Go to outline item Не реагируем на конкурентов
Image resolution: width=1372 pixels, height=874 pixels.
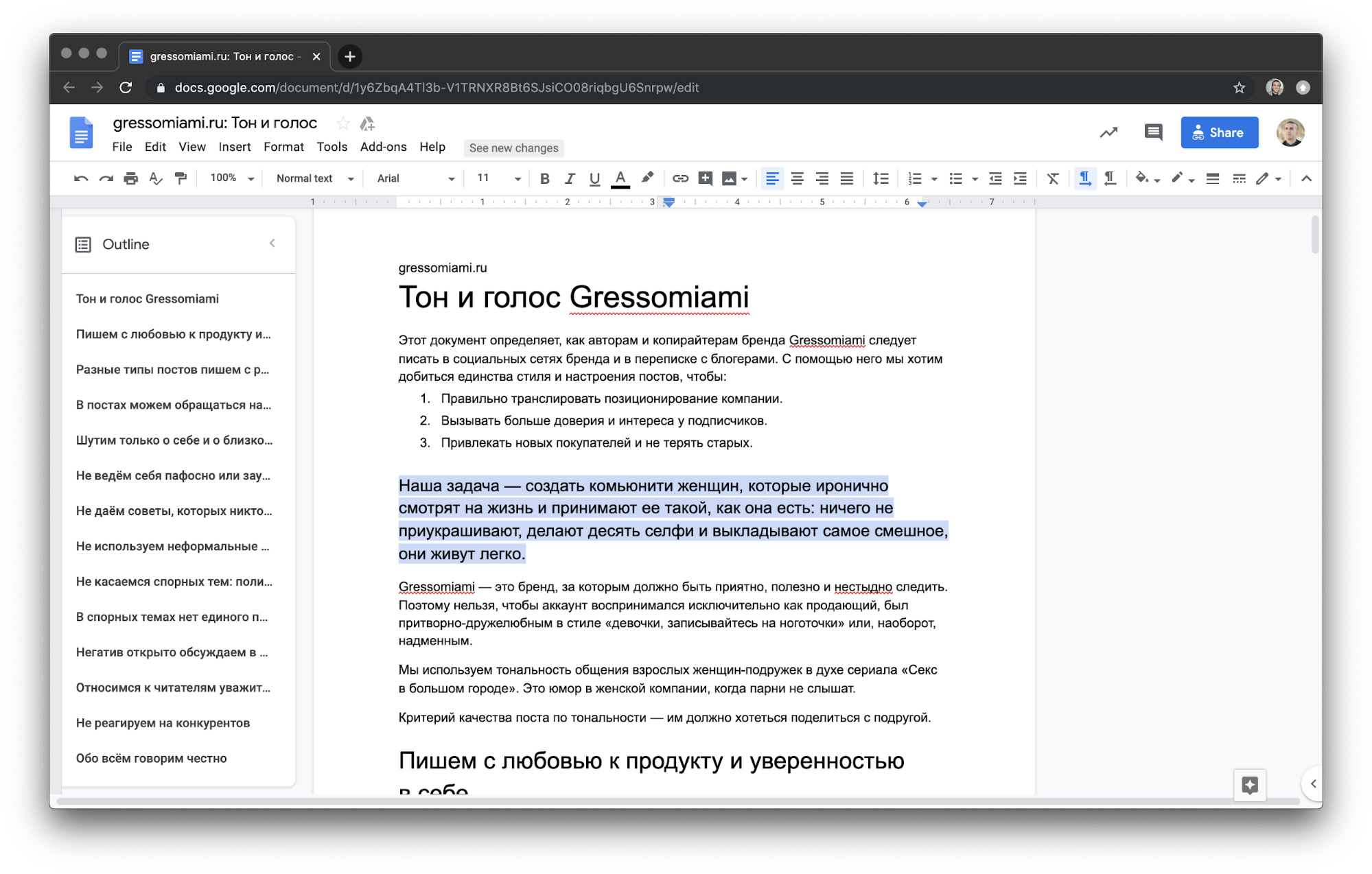163,723
